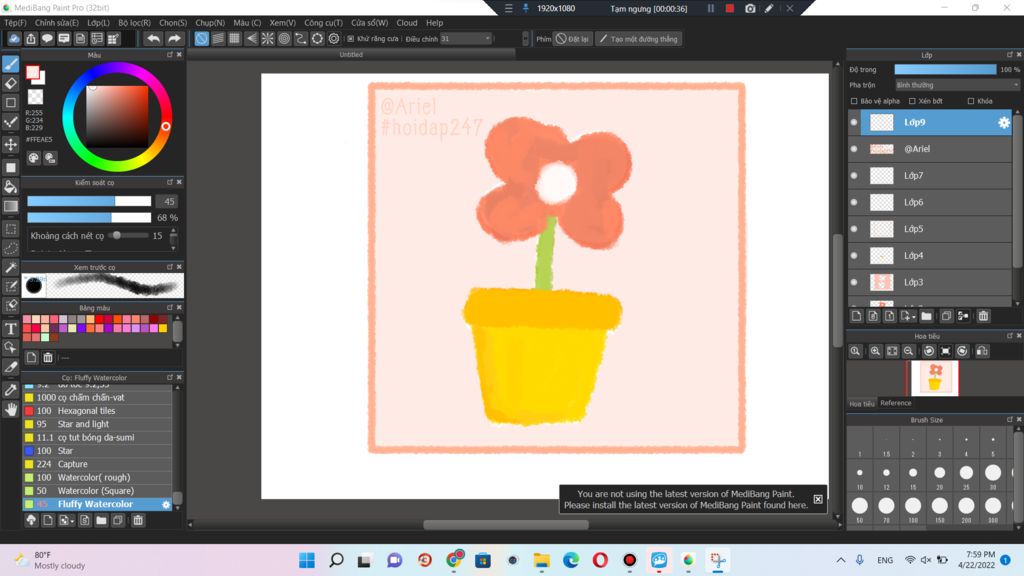Open the Lớp(L) menu
The height and width of the screenshot is (576, 1024).
tap(99, 23)
